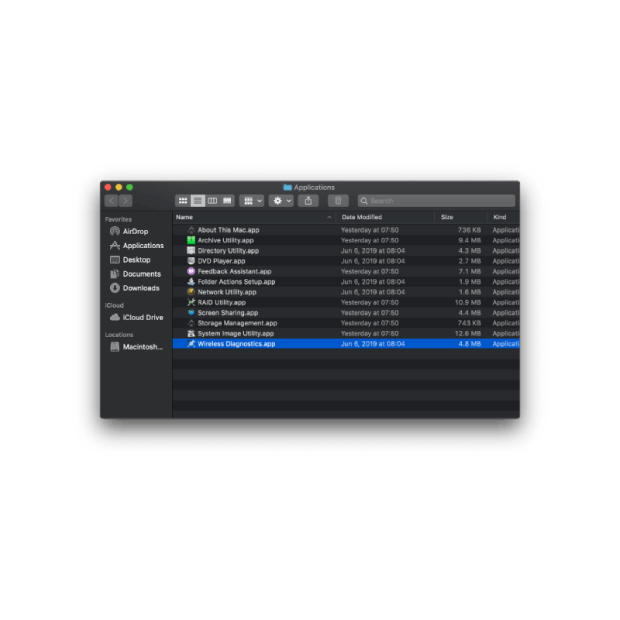Switch to list view in toolbar
The height and width of the screenshot is (620, 620).
point(198,201)
